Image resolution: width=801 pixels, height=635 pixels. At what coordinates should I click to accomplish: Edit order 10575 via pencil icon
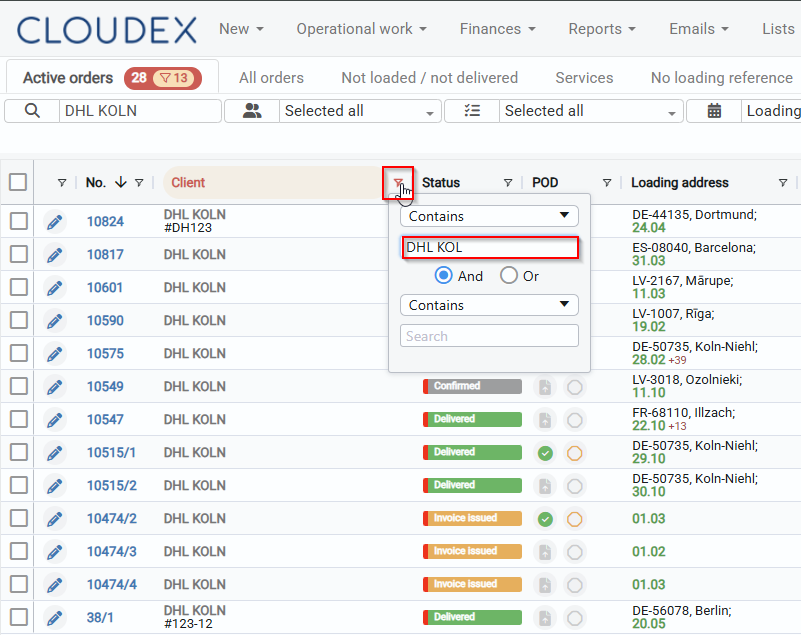point(55,354)
